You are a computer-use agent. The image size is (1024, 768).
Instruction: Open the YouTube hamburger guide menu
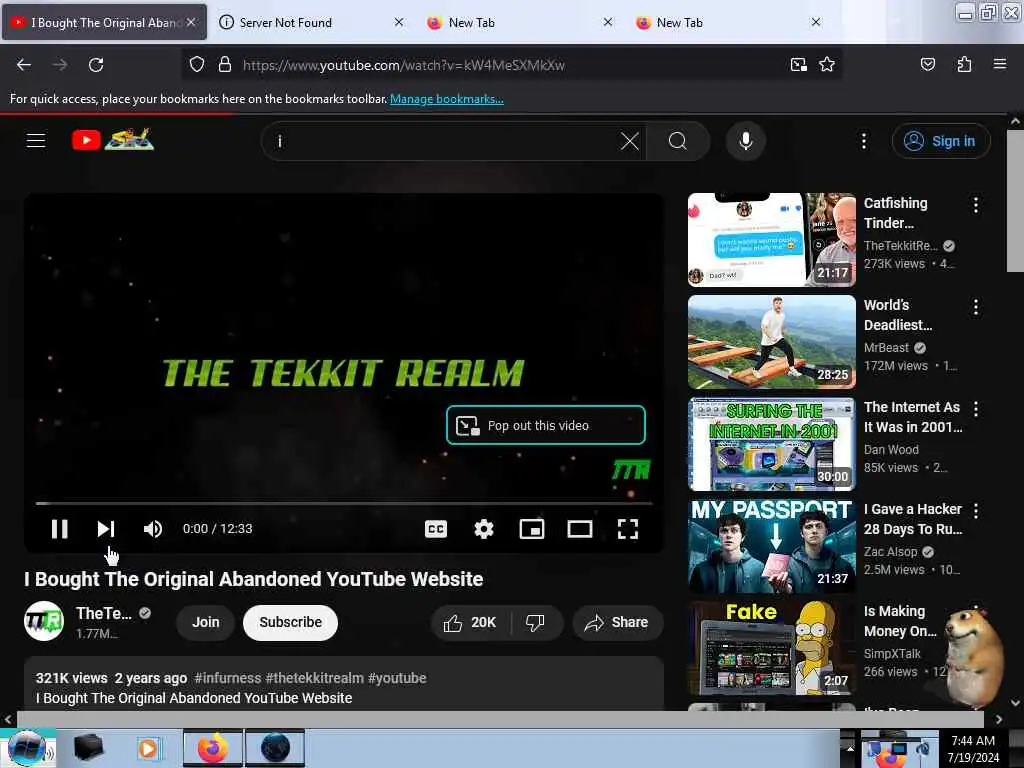36,140
